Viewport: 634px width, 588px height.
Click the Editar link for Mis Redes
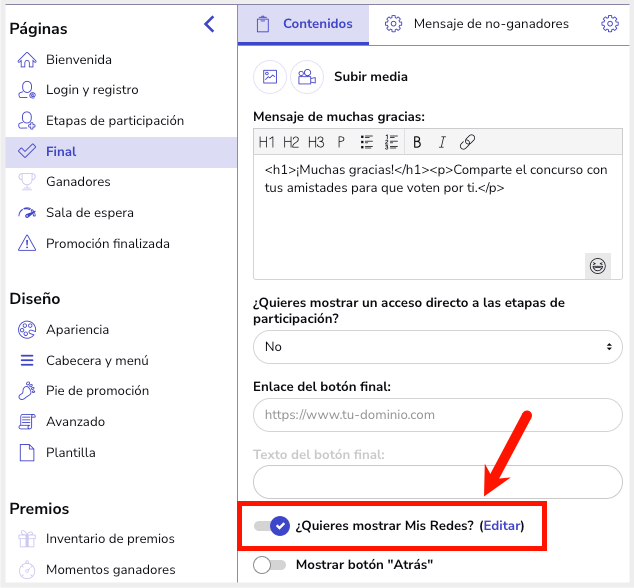tap(501, 526)
